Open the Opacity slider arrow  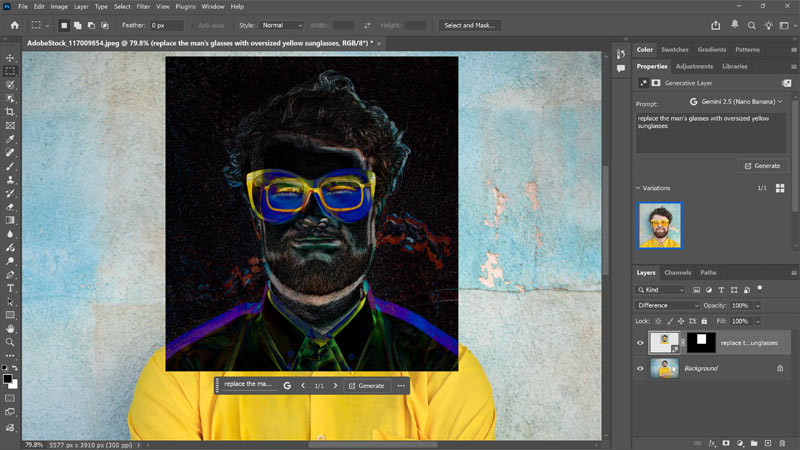point(758,306)
